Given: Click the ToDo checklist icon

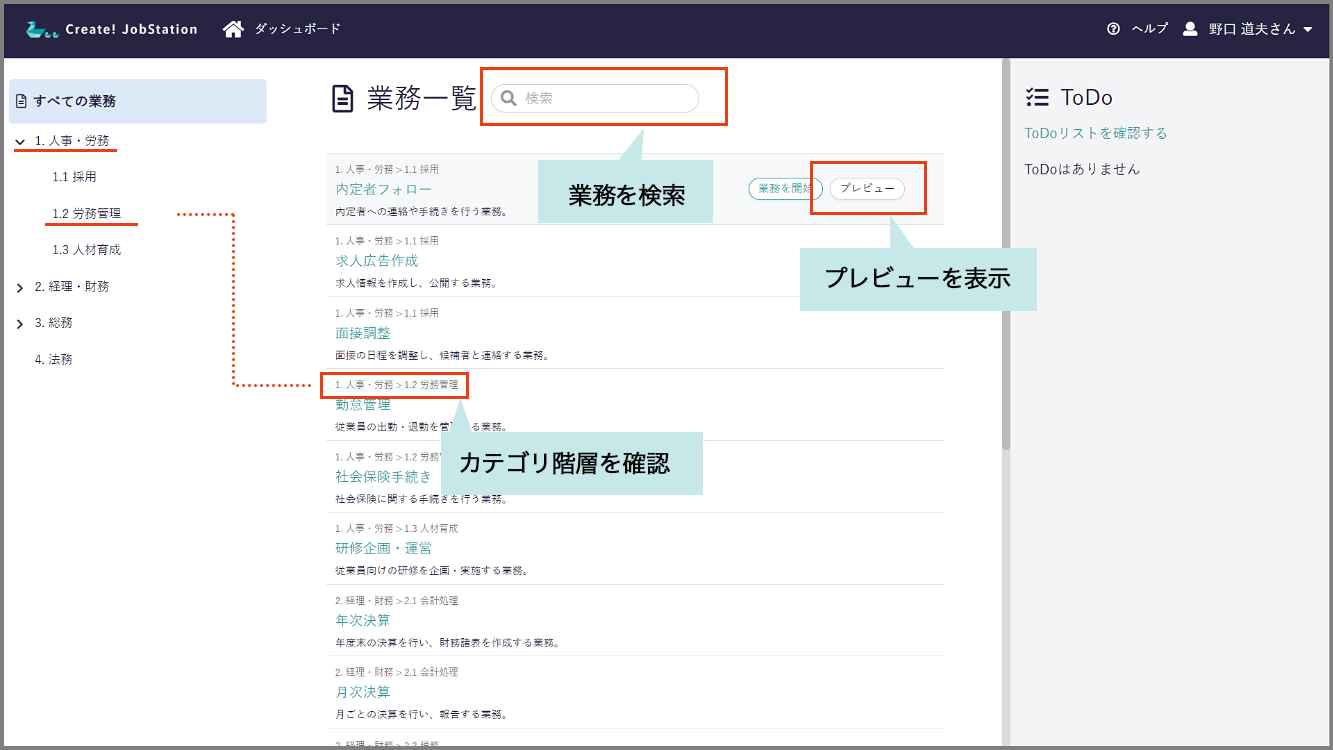Looking at the screenshot, I should 1037,97.
